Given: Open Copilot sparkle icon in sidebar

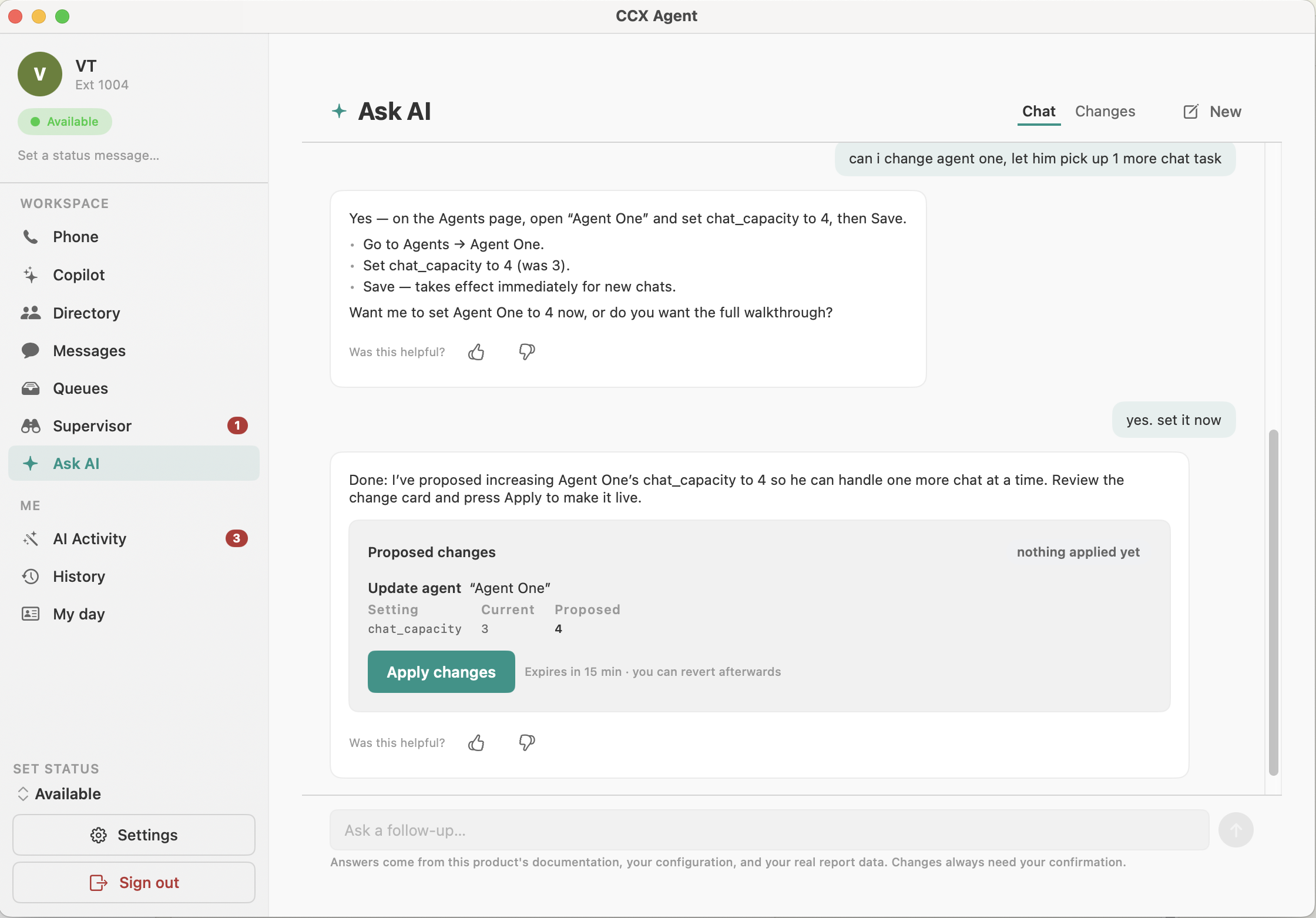Looking at the screenshot, I should tap(31, 274).
